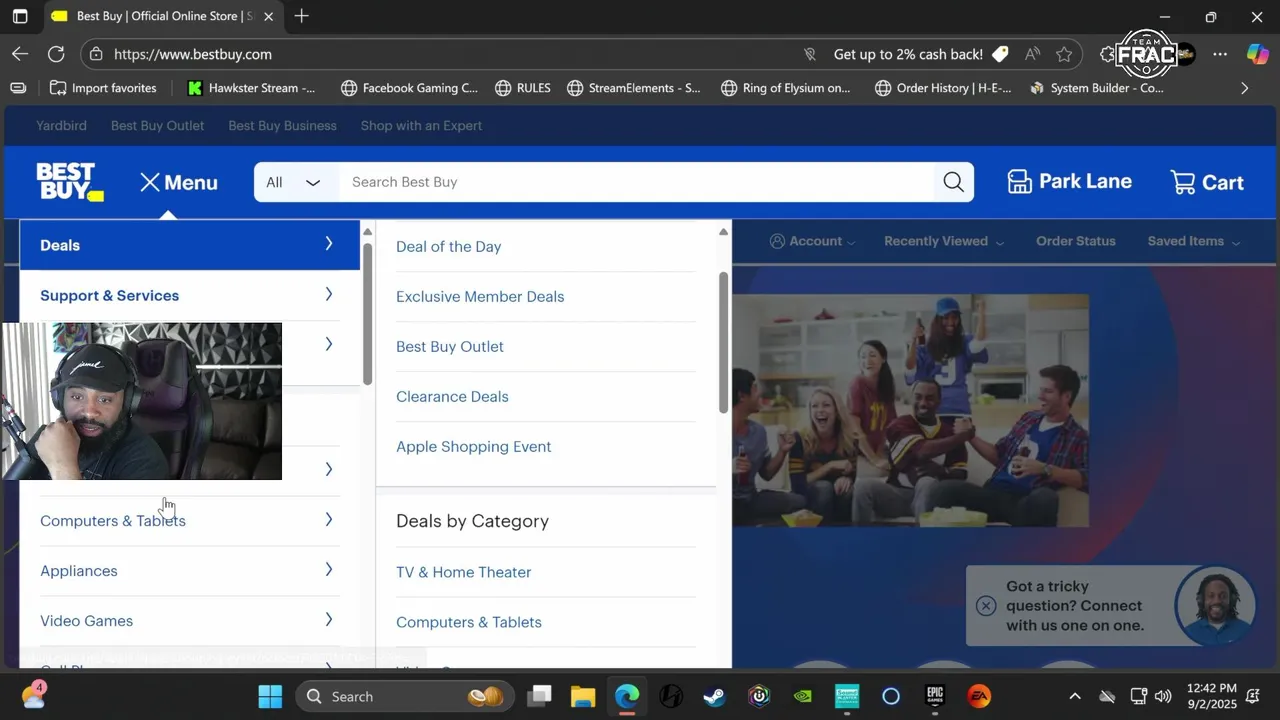Open the favorites bar toggle icon
The image size is (1280, 720).
point(18,88)
